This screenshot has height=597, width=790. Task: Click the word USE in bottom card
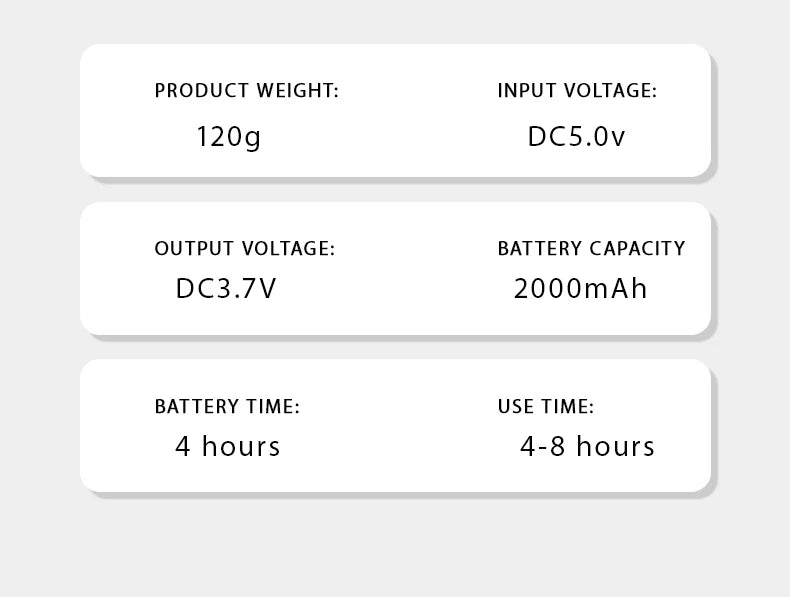tap(514, 407)
